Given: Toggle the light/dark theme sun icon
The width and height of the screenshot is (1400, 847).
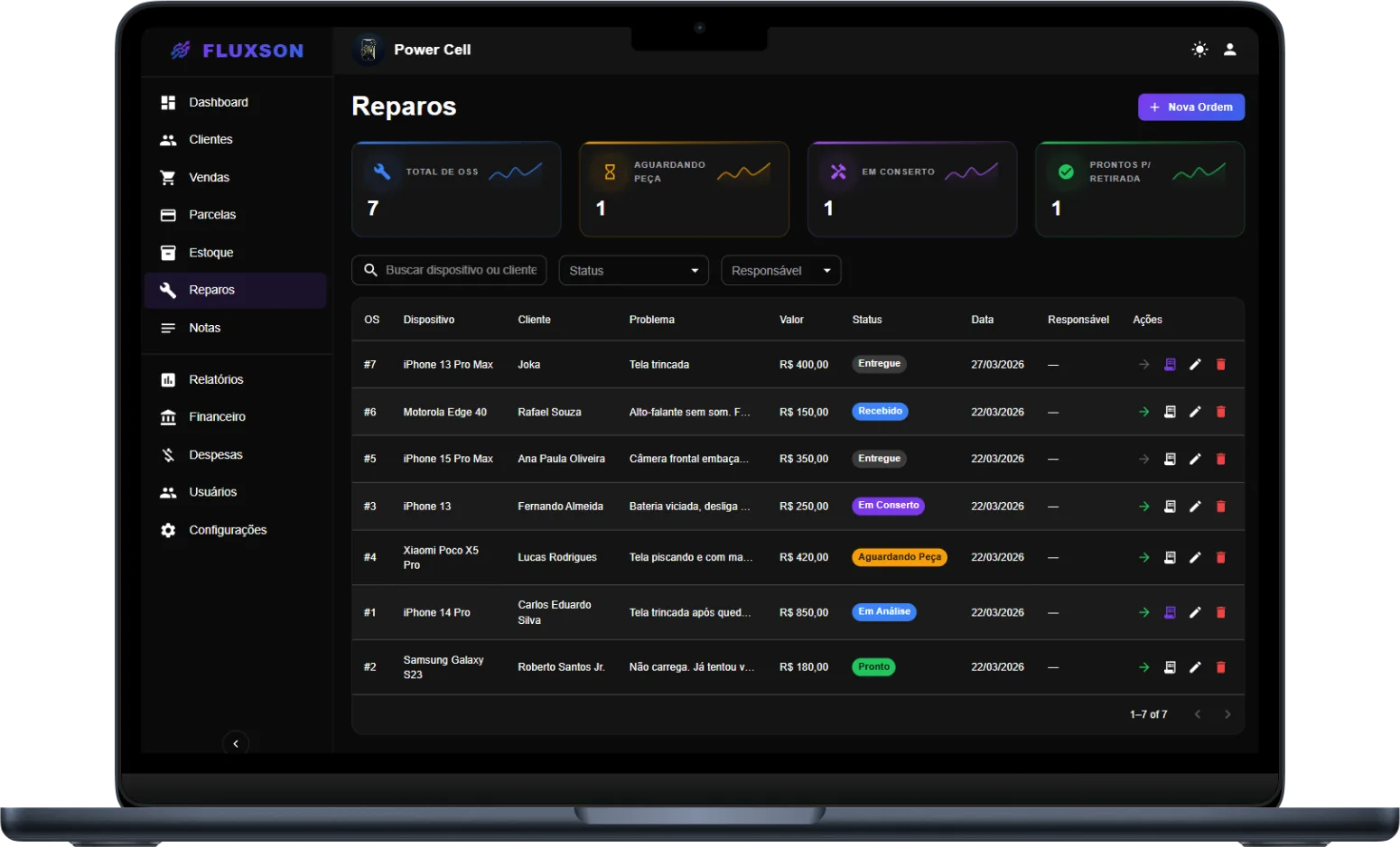Looking at the screenshot, I should click(x=1199, y=50).
